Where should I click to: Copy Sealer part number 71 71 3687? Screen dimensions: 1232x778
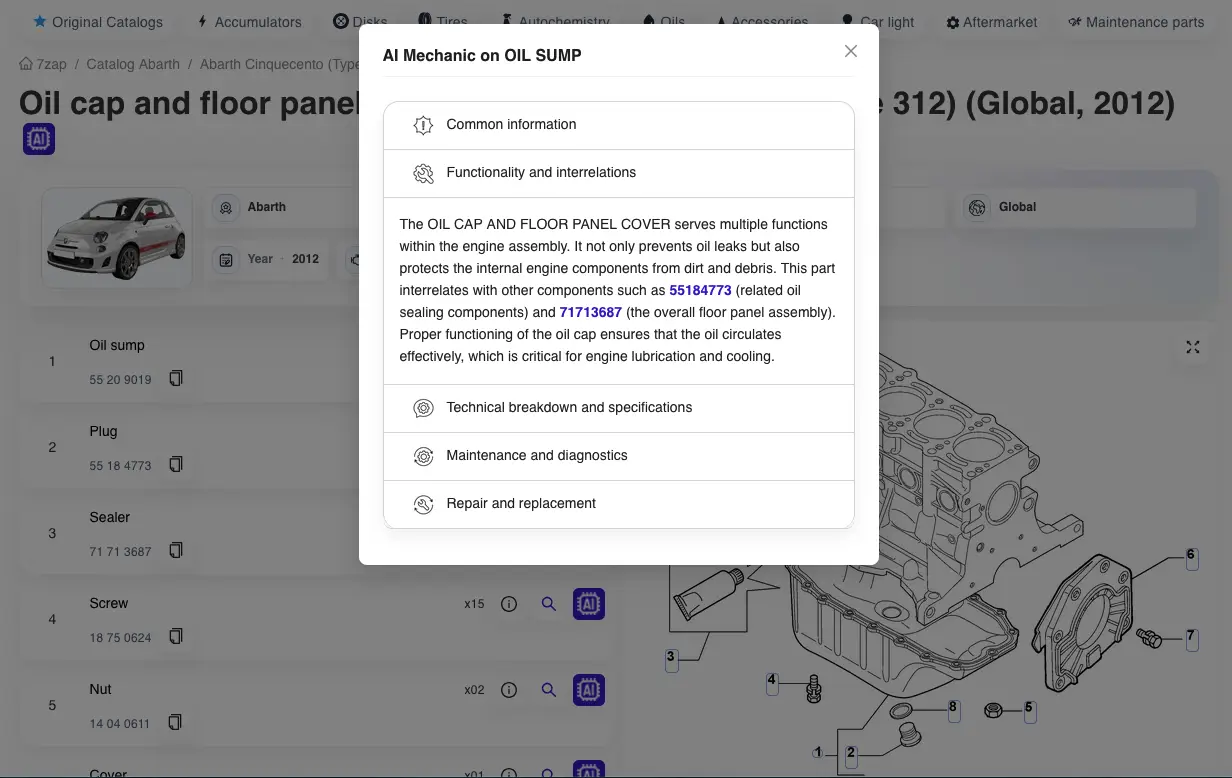[176, 550]
